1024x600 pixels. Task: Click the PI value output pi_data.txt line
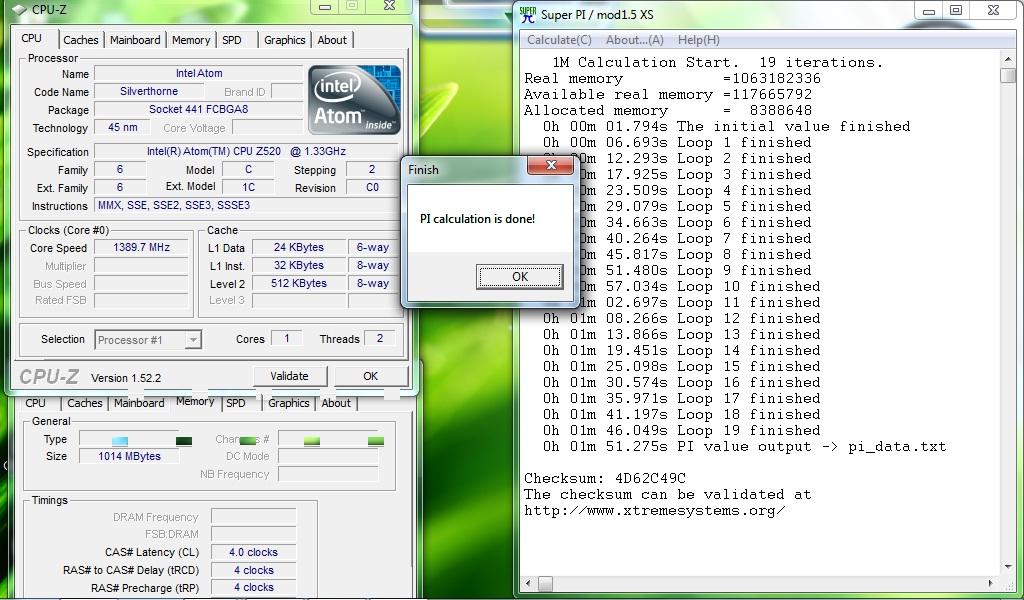[744, 447]
